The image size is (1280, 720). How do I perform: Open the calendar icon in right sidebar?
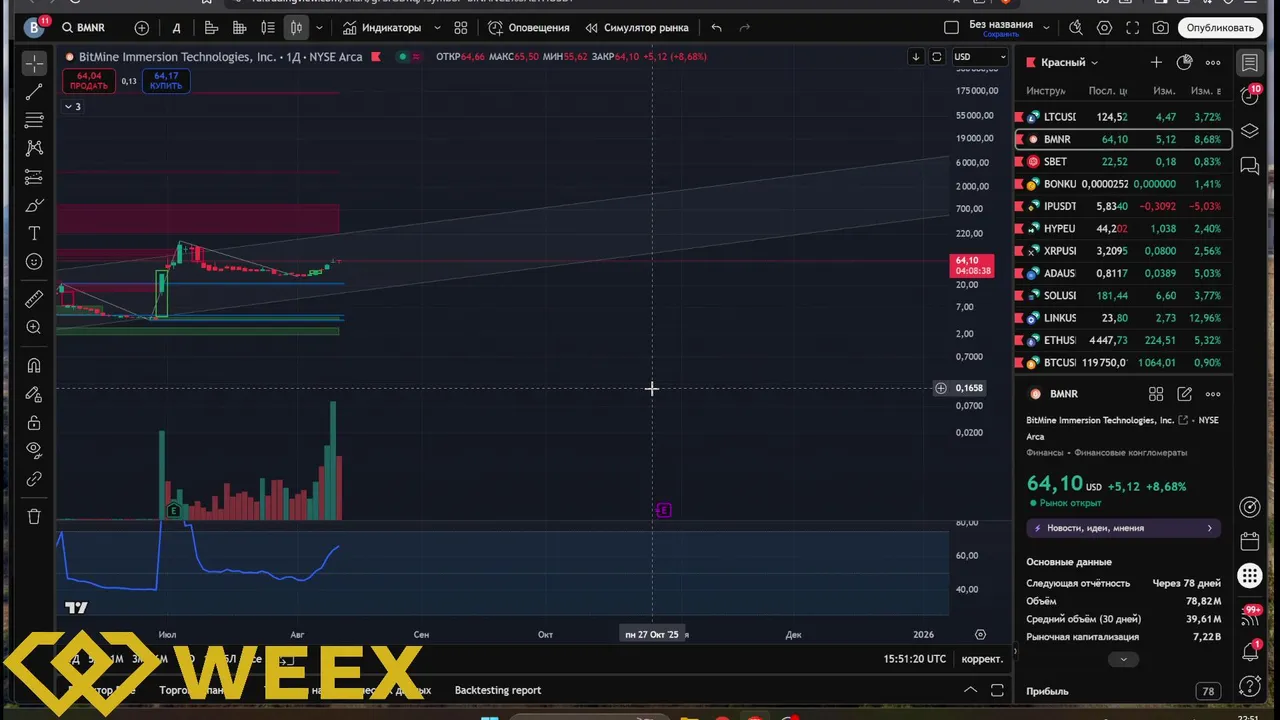click(1250, 541)
